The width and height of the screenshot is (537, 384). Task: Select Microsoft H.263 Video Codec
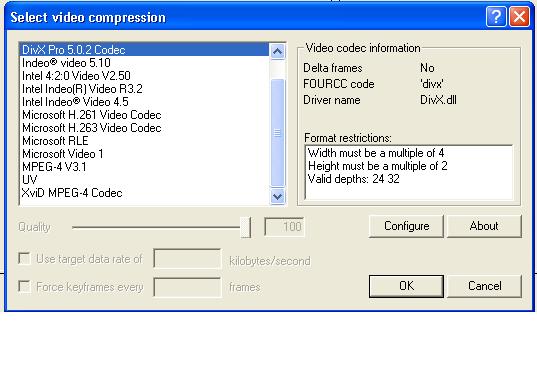tap(145, 128)
